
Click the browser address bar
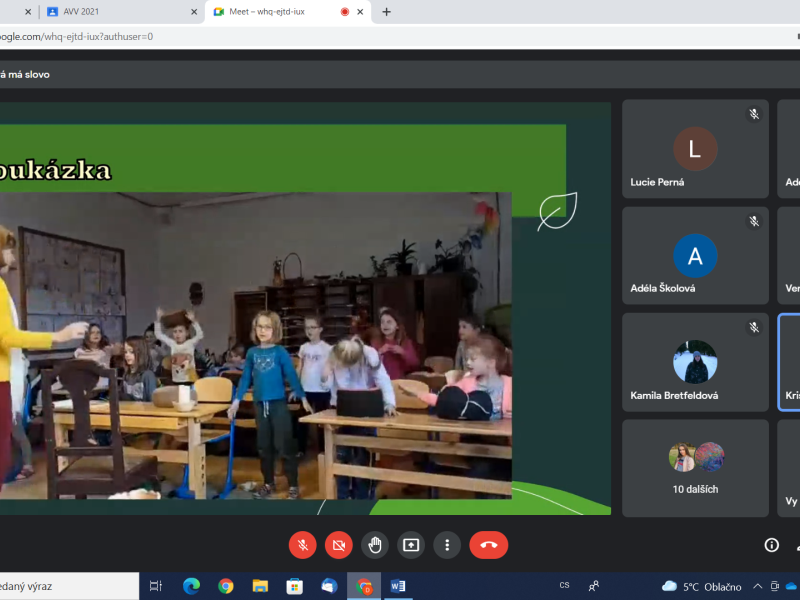click(300, 36)
